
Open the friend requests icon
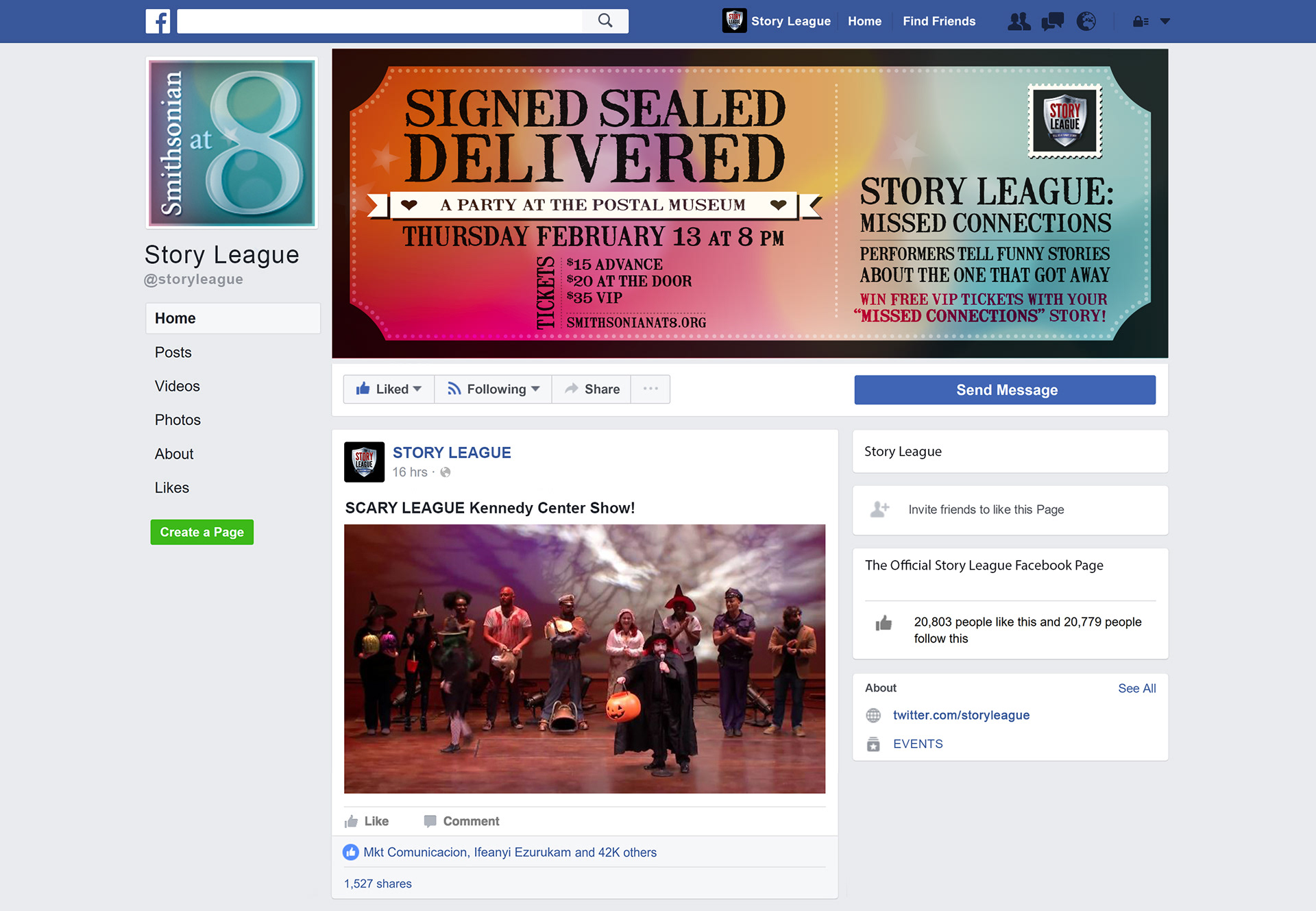[x=1019, y=21]
